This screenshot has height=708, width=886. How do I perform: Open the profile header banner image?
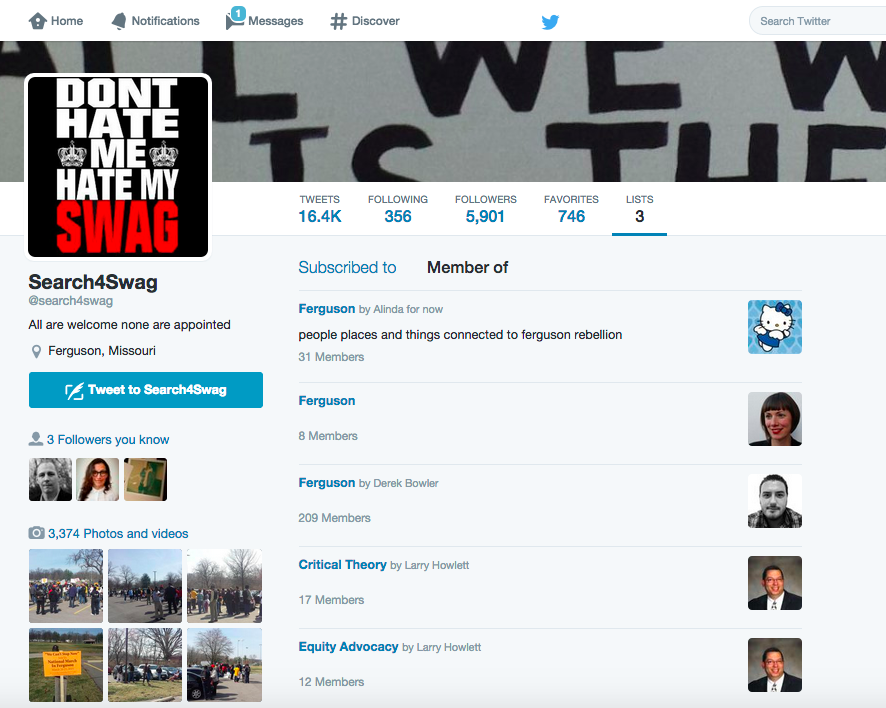point(443,111)
